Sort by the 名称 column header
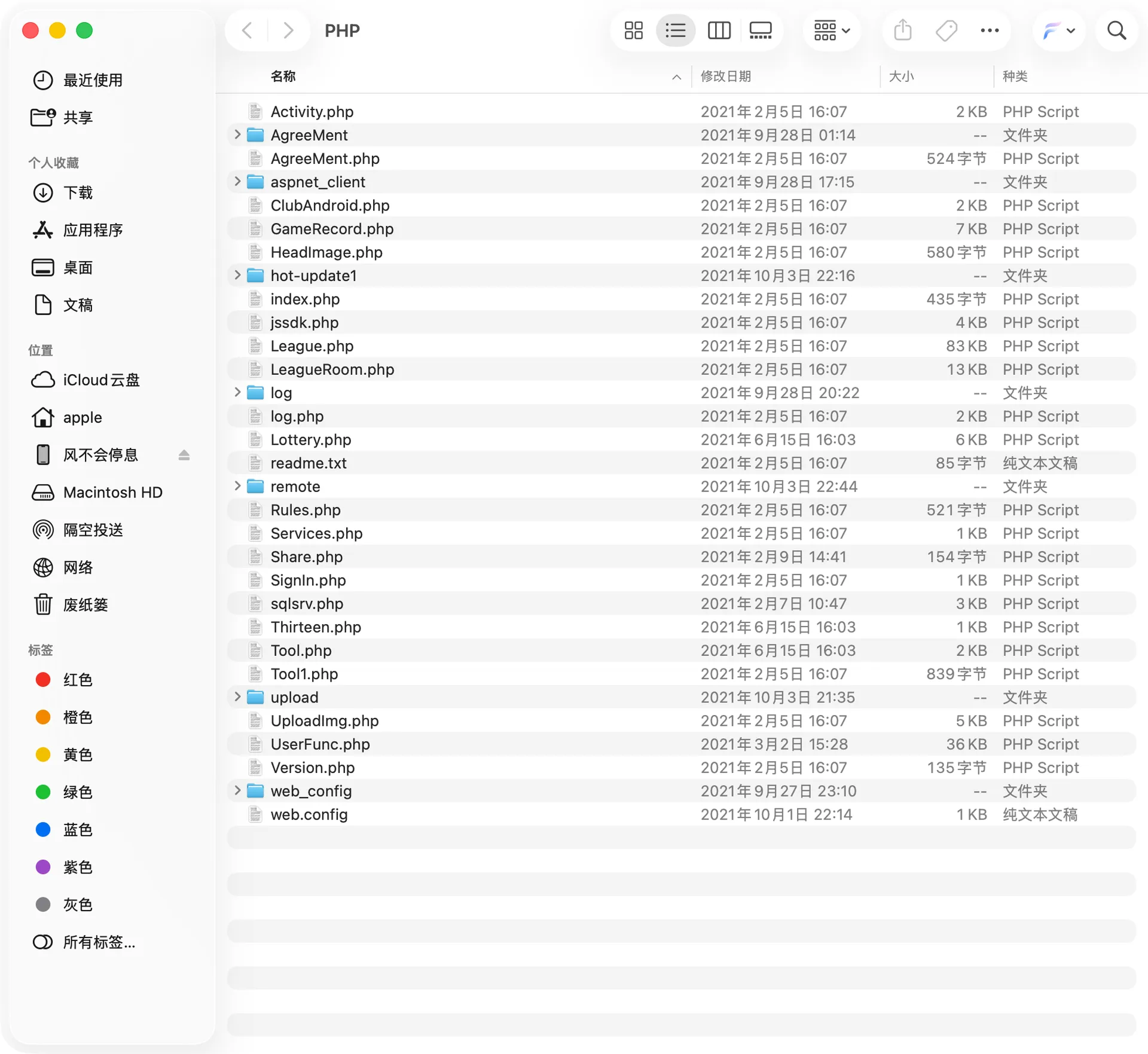 click(x=283, y=77)
